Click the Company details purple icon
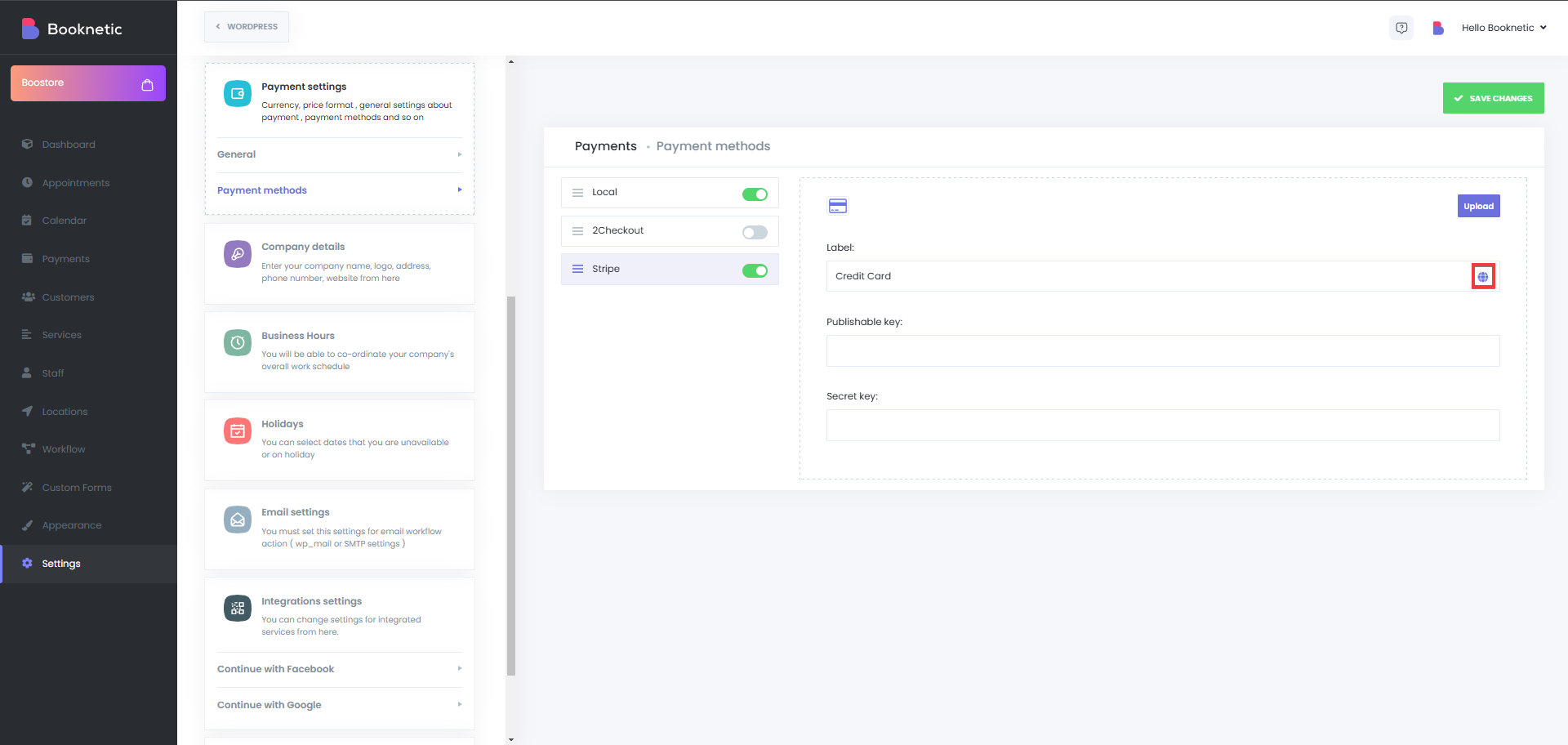The height and width of the screenshot is (745, 1568). pos(238,254)
